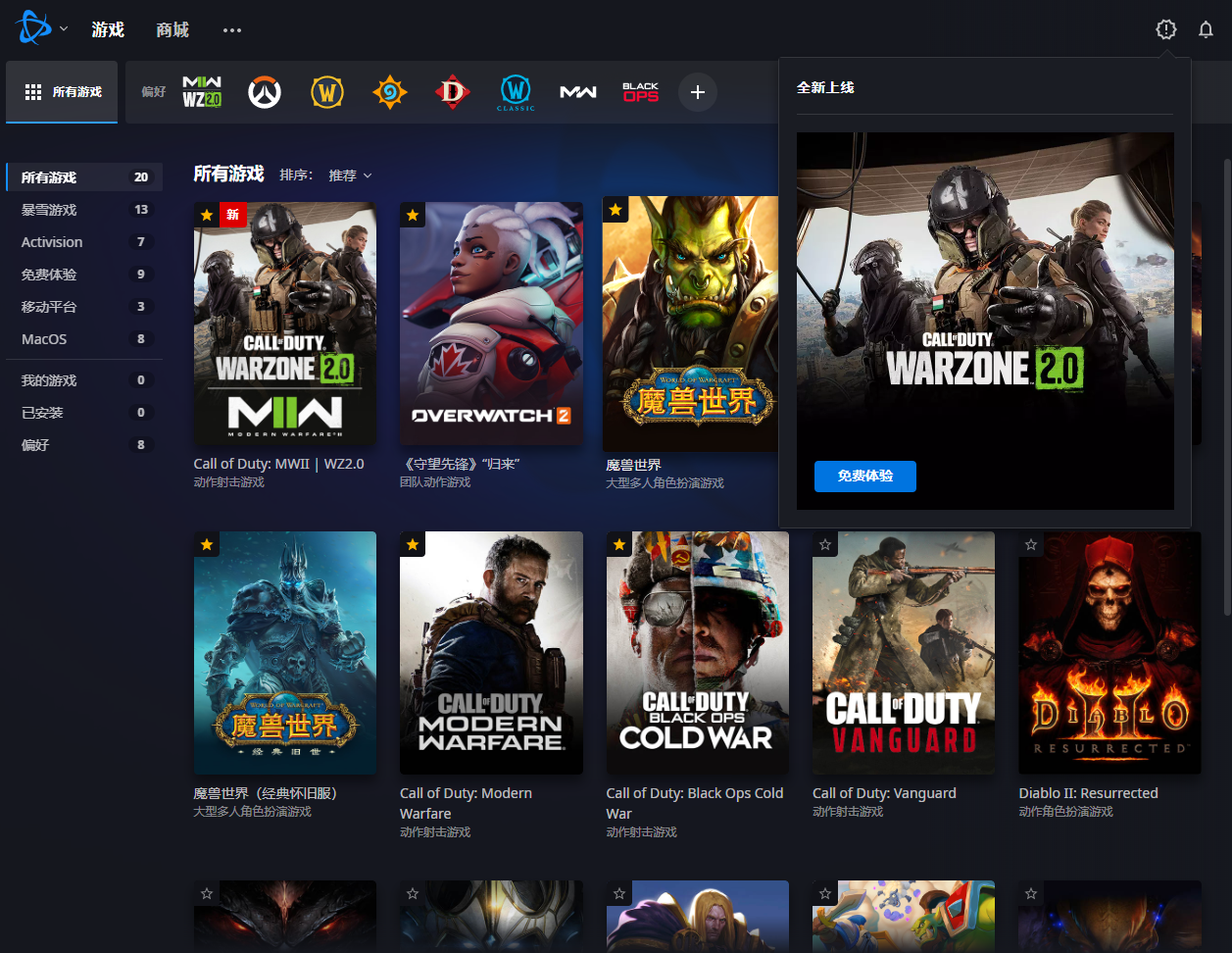Click the Diablo II: Resurrected title
1232x953 pixels.
coord(1089,793)
